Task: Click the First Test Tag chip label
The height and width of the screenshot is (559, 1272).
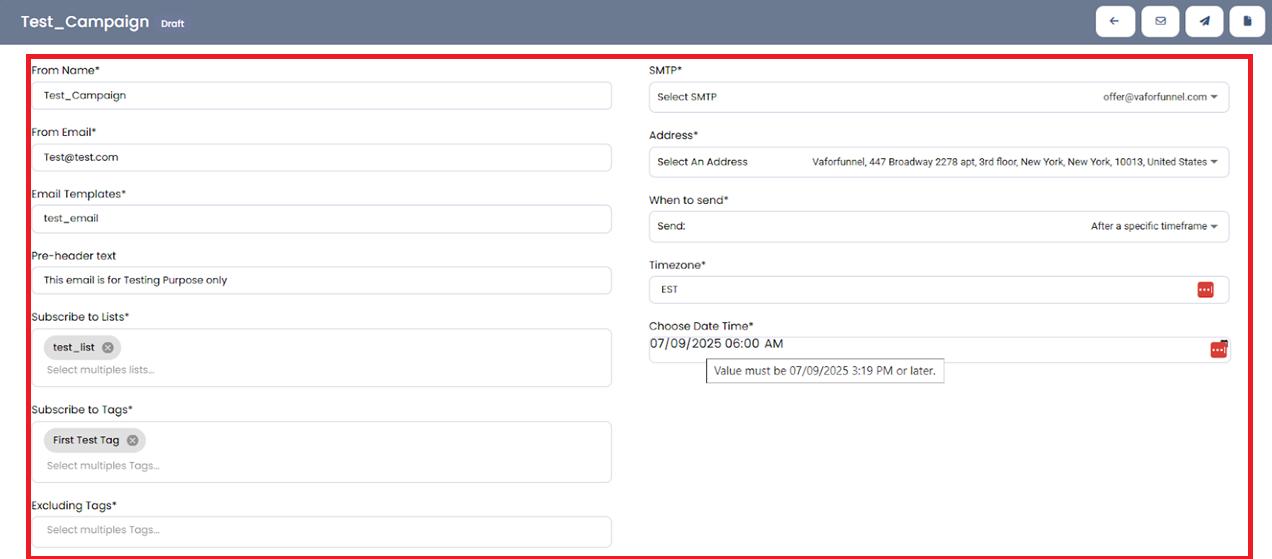Action: click(x=86, y=440)
